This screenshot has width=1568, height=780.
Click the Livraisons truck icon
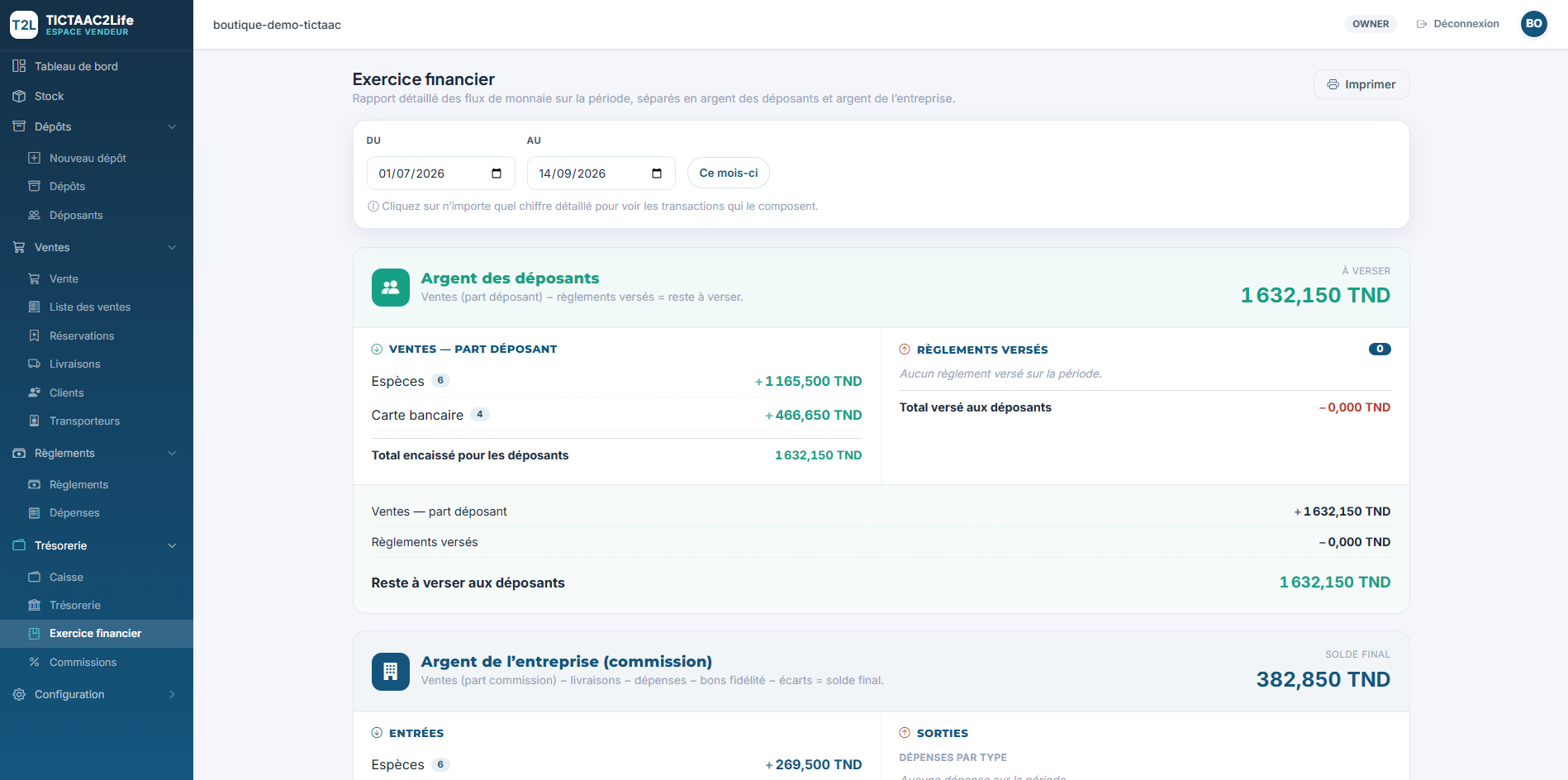pos(34,364)
